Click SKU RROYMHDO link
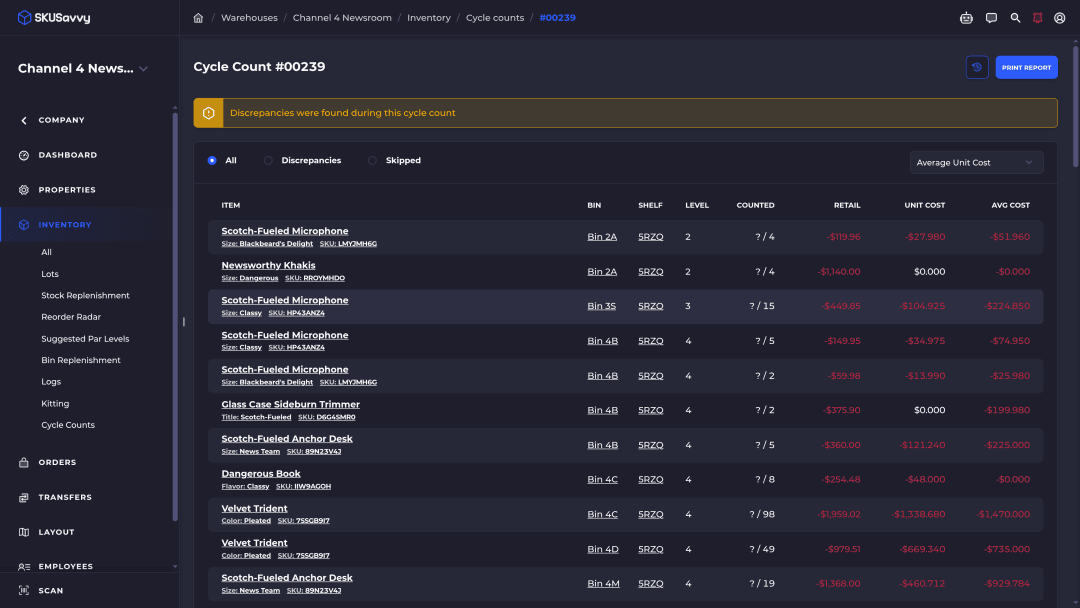 pos(315,278)
